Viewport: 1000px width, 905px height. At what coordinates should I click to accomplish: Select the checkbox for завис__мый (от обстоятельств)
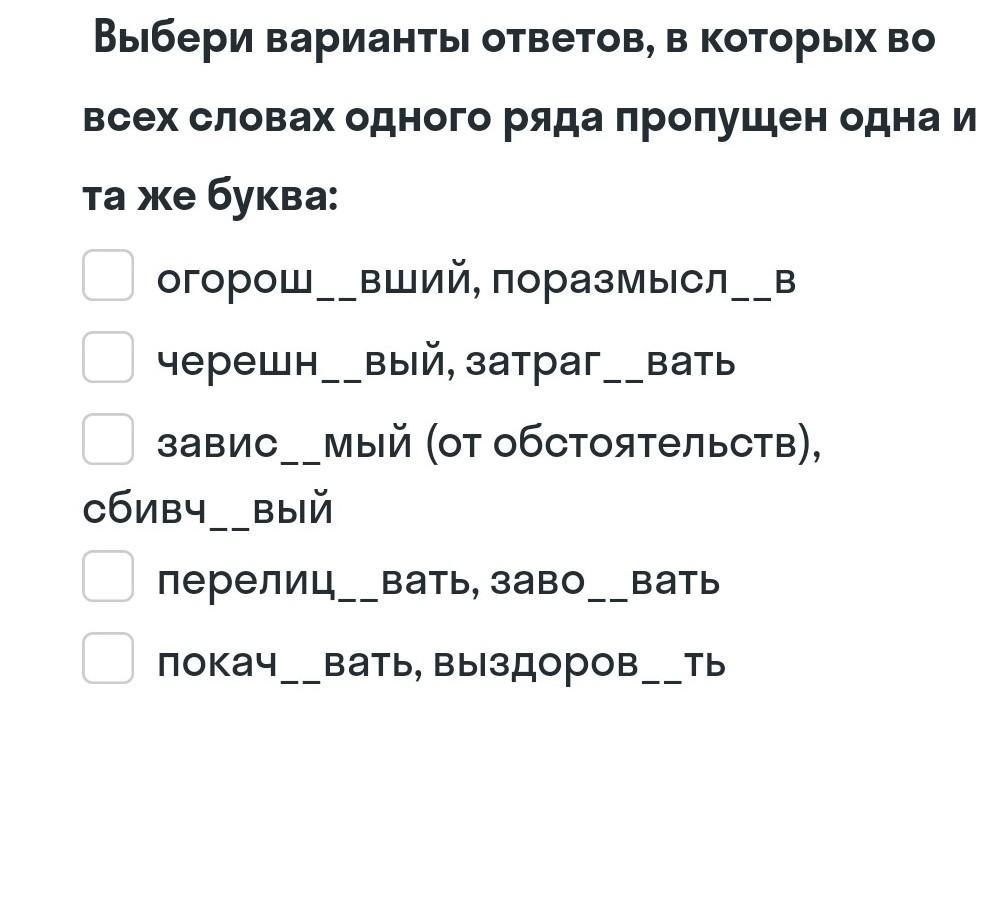(108, 440)
